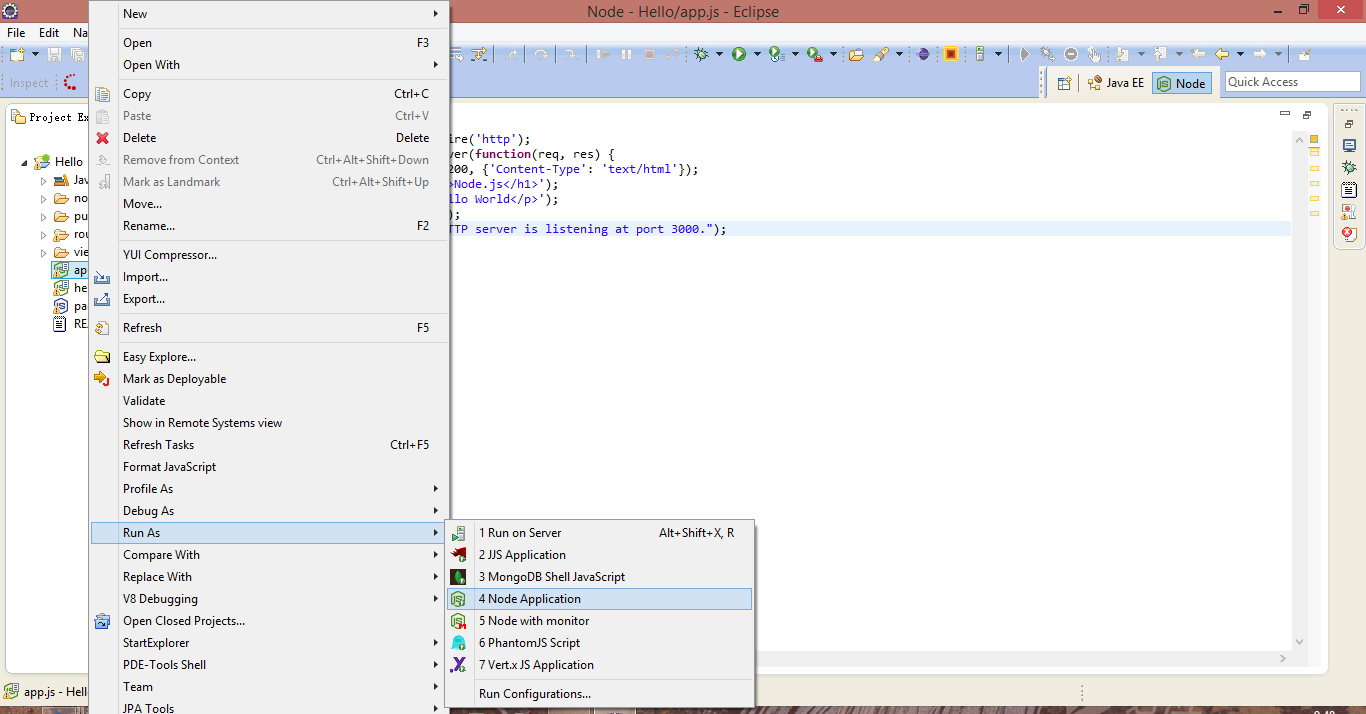Expand the fifth folder under Hello

pyautogui.click(x=43, y=253)
